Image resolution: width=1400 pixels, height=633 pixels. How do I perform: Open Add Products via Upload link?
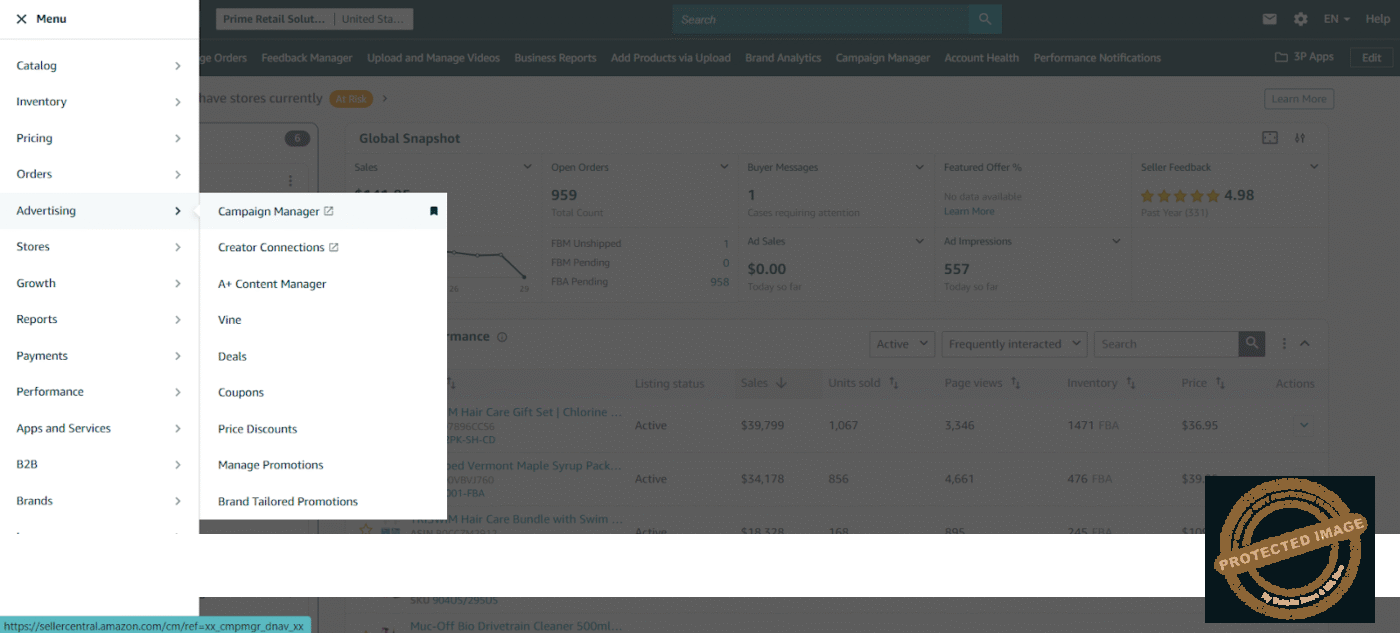click(670, 58)
